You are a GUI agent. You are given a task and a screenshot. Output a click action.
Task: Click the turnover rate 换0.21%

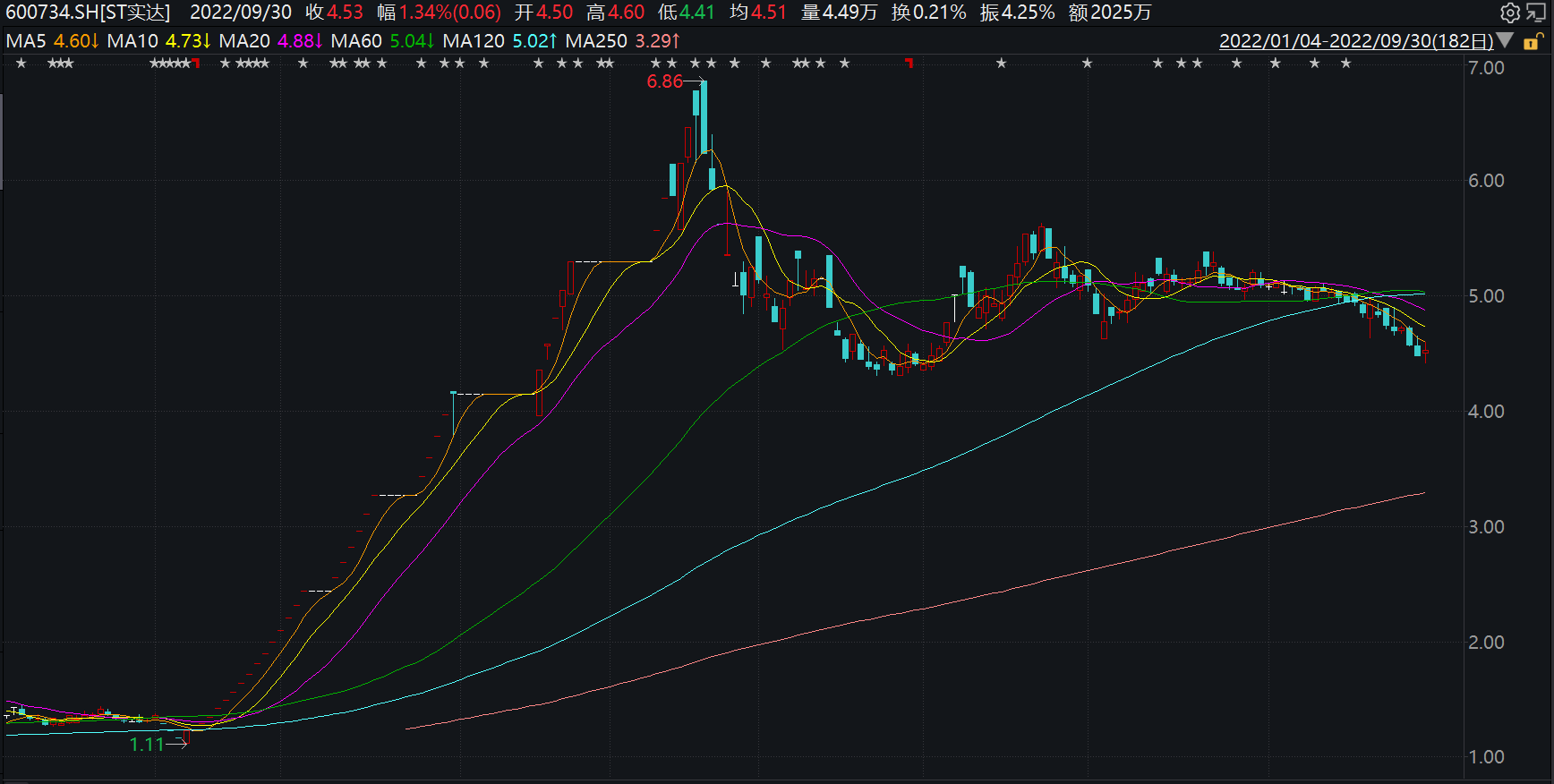pyautogui.click(x=928, y=13)
